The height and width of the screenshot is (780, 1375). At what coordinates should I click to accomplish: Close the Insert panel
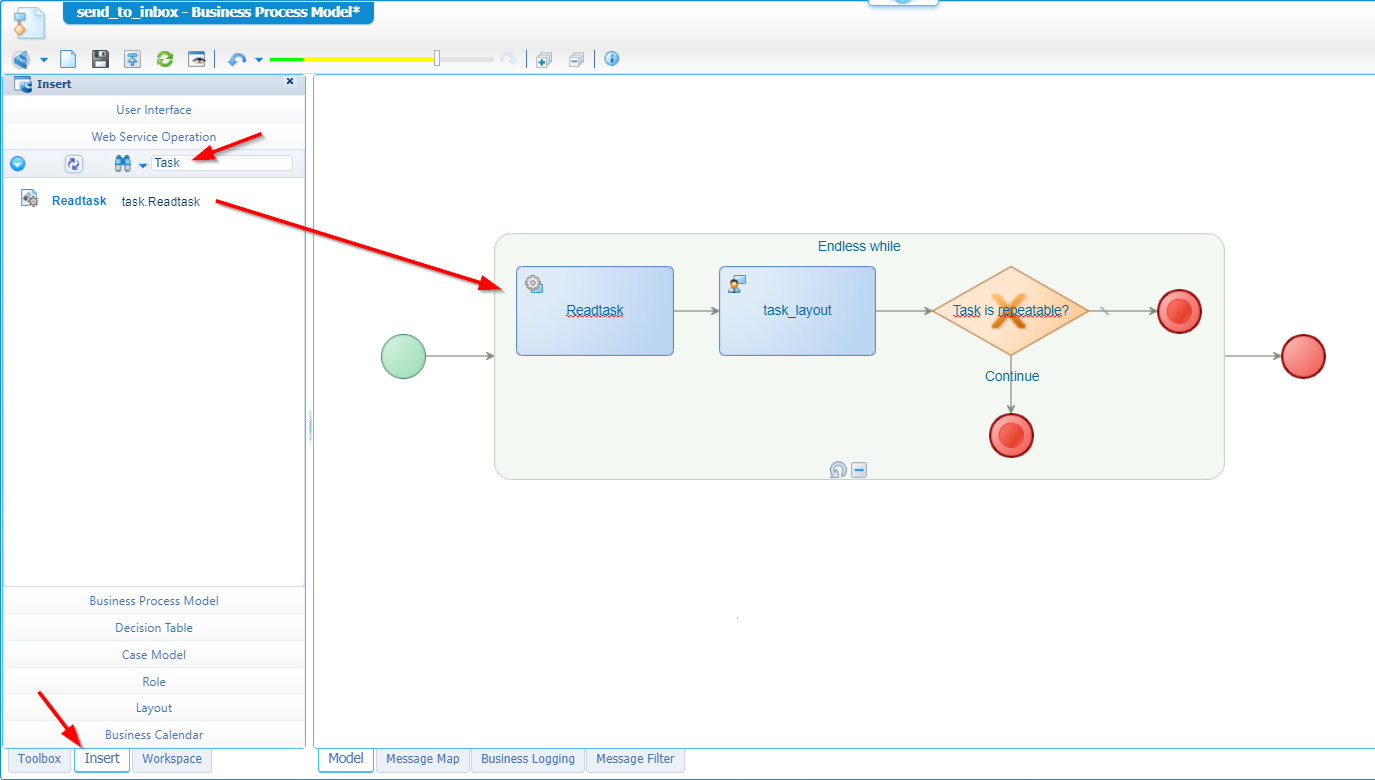pyautogui.click(x=290, y=82)
